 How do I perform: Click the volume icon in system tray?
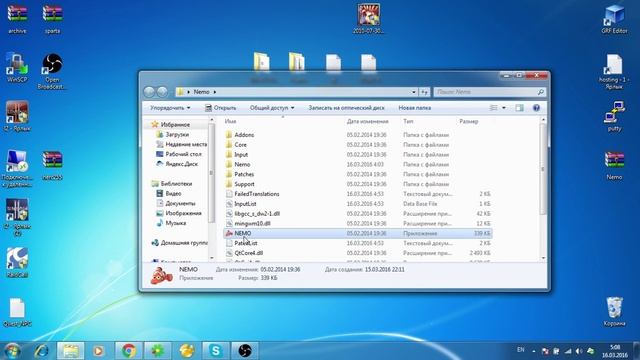[579, 351]
